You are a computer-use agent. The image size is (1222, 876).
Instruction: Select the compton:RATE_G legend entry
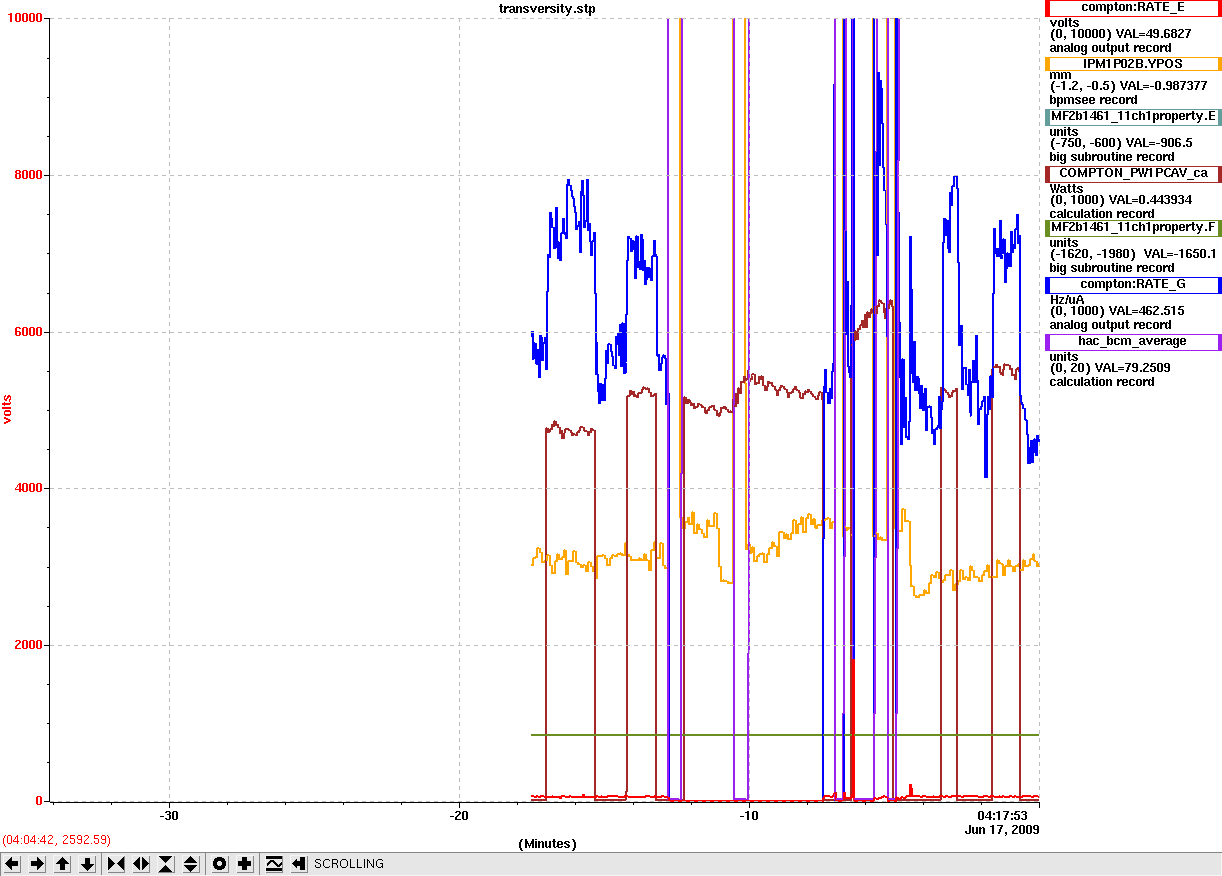1132,285
